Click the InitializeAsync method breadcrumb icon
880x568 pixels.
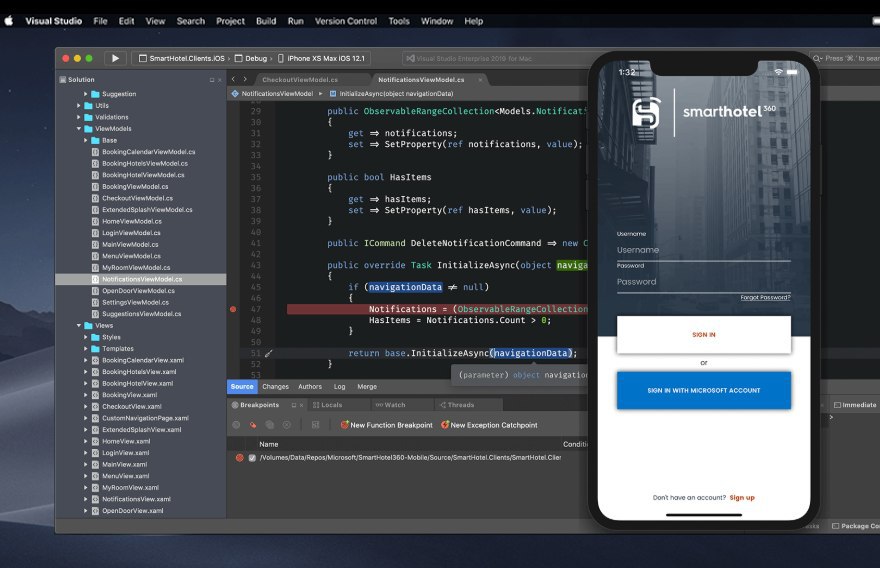pos(333,94)
